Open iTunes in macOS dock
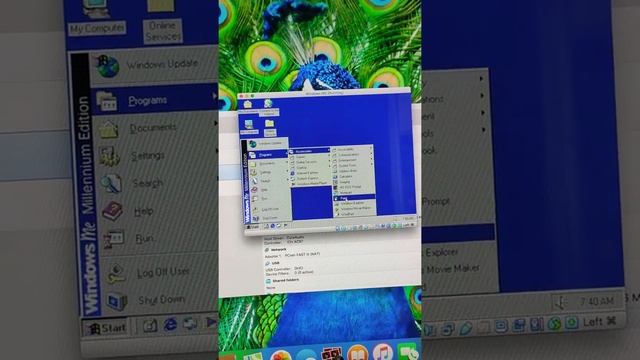The height and width of the screenshot is (360, 640). (382, 353)
